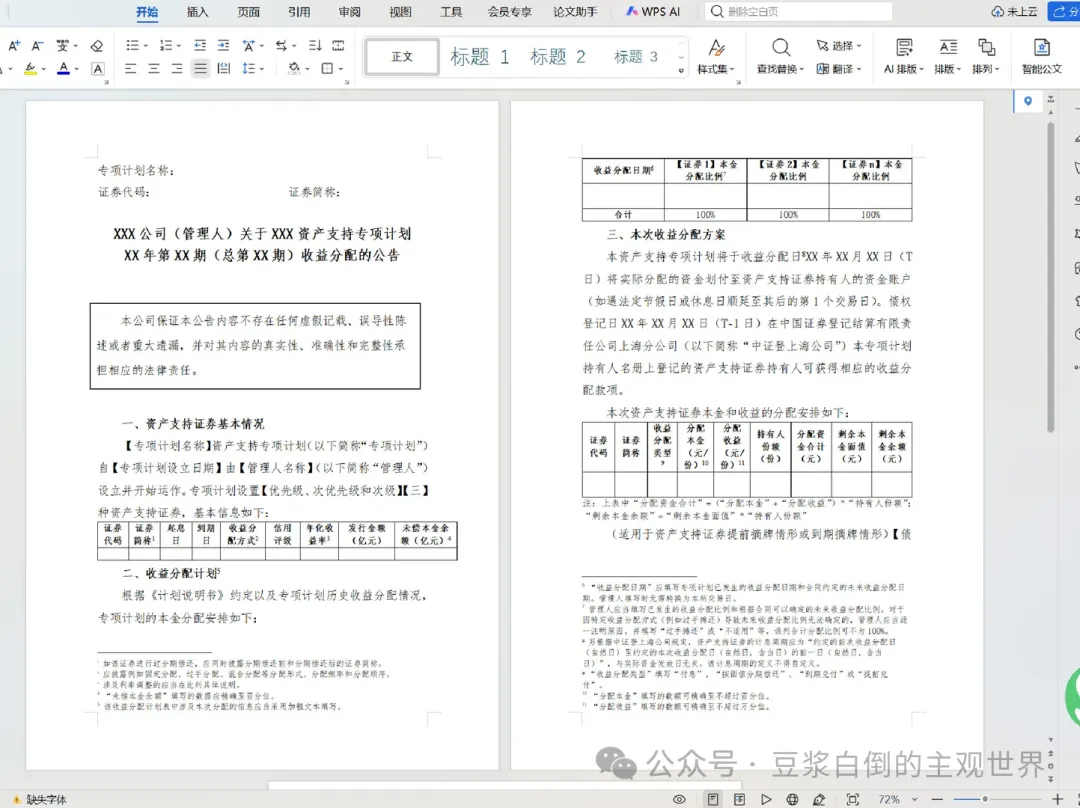Open the Select (选择) dropdown
Viewport: 1080px width, 808px height.
[x=839, y=45]
